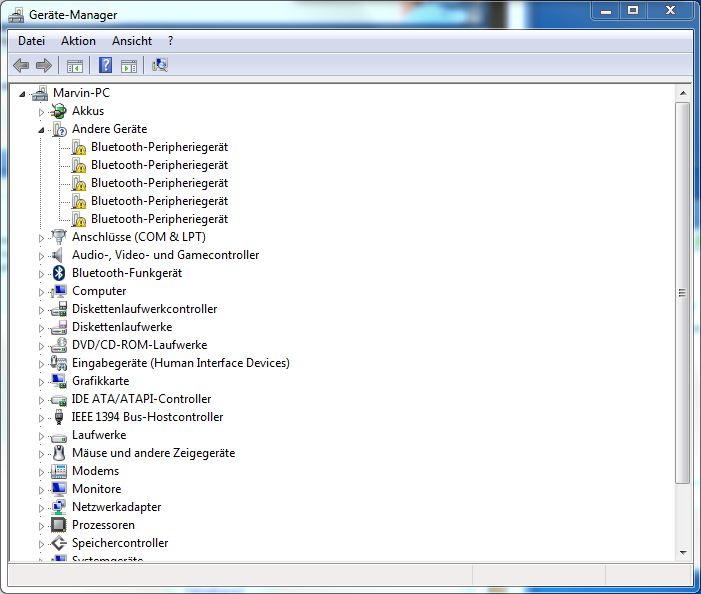Screen dimensions: 701x594
Task: Click the IEEE 1394 Bus-Hostcontroller icon
Action: [59, 417]
